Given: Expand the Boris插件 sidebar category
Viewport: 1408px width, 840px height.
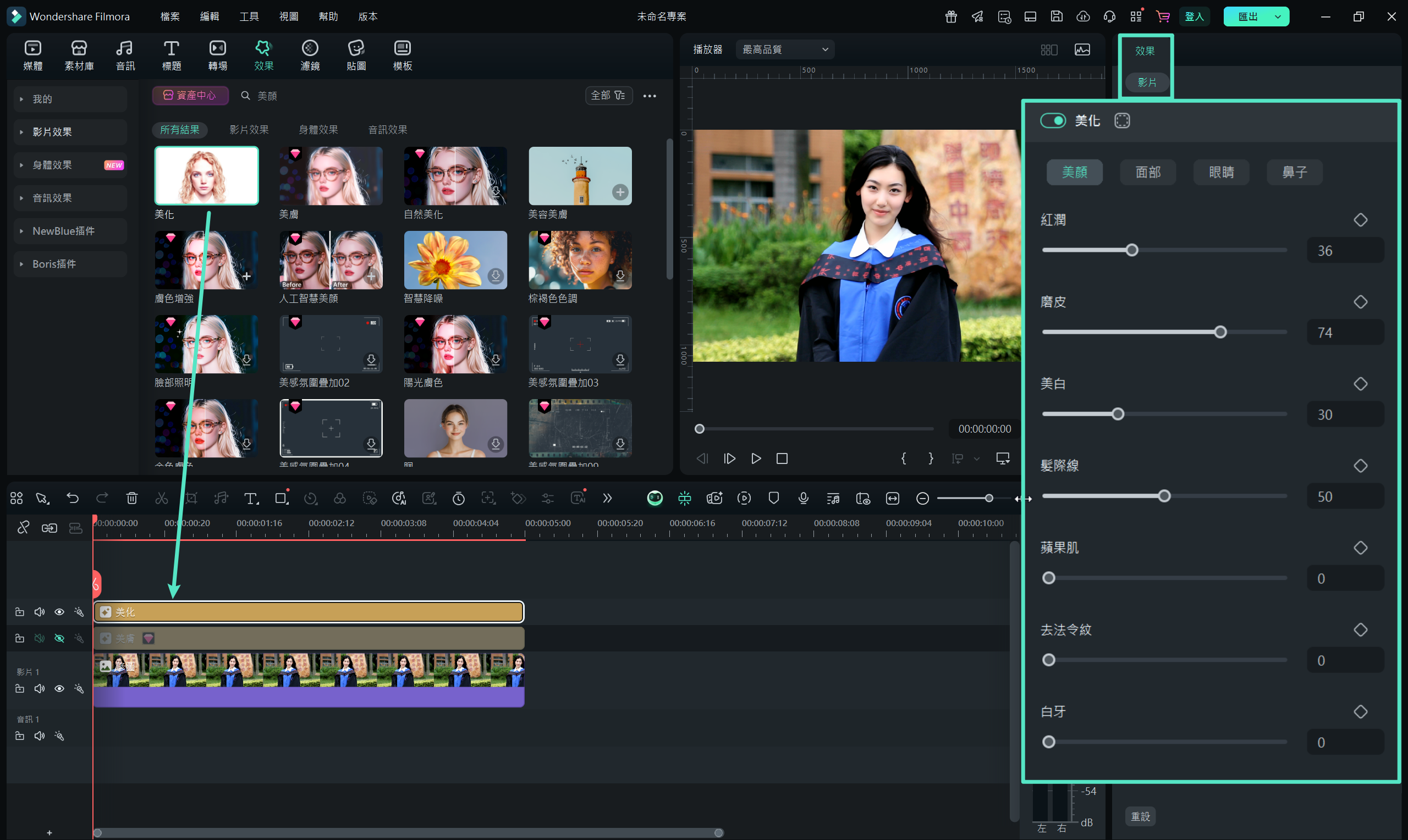Looking at the screenshot, I should click(70, 264).
